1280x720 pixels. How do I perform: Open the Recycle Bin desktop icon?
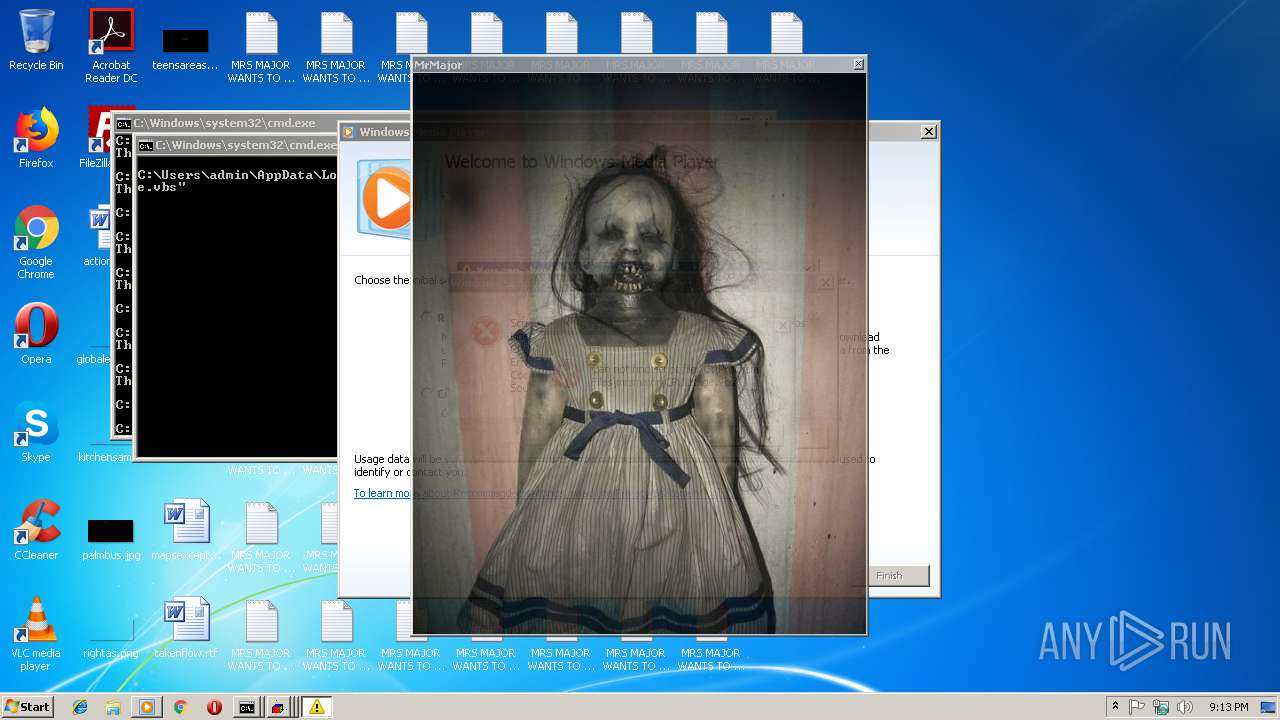click(x=36, y=40)
